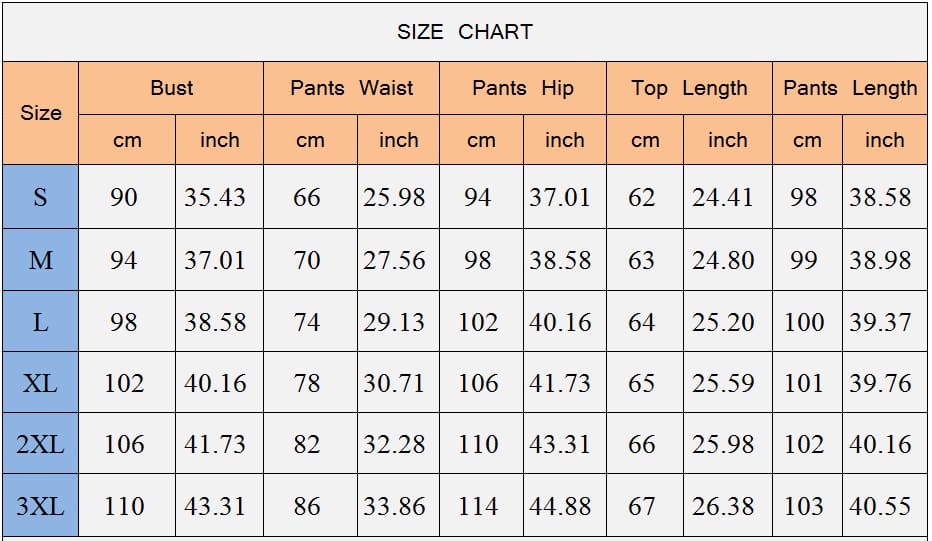
Task: Select the L size row label
Action: (x=40, y=322)
